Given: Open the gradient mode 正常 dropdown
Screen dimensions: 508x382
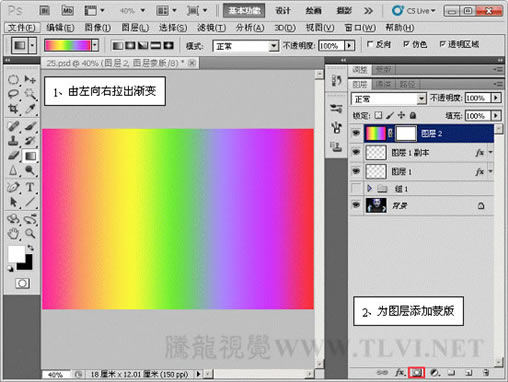Looking at the screenshot, I should [x=245, y=46].
